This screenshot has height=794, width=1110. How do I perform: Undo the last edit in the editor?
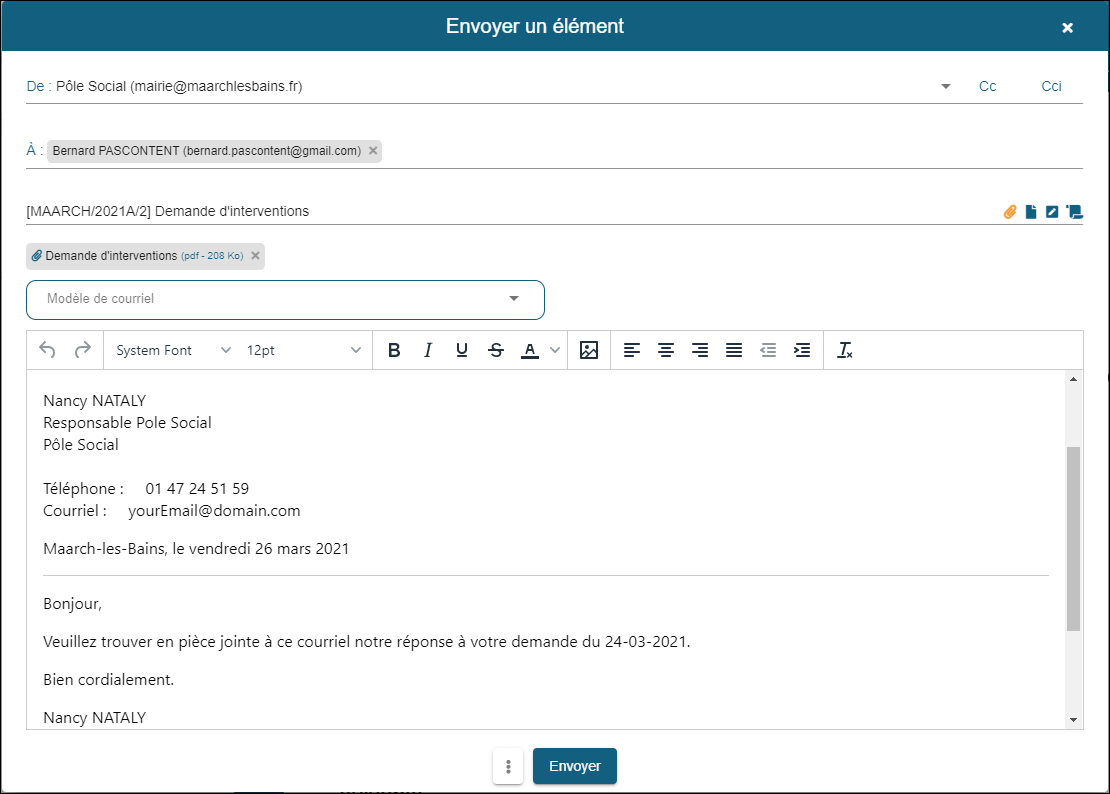pos(47,350)
